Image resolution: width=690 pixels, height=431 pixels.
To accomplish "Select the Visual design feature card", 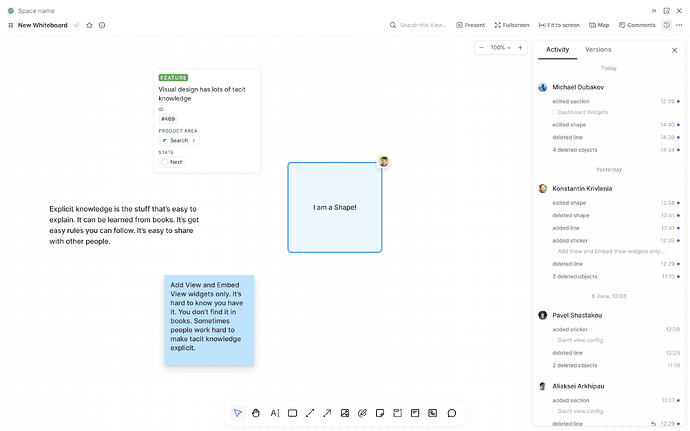I will coord(208,121).
